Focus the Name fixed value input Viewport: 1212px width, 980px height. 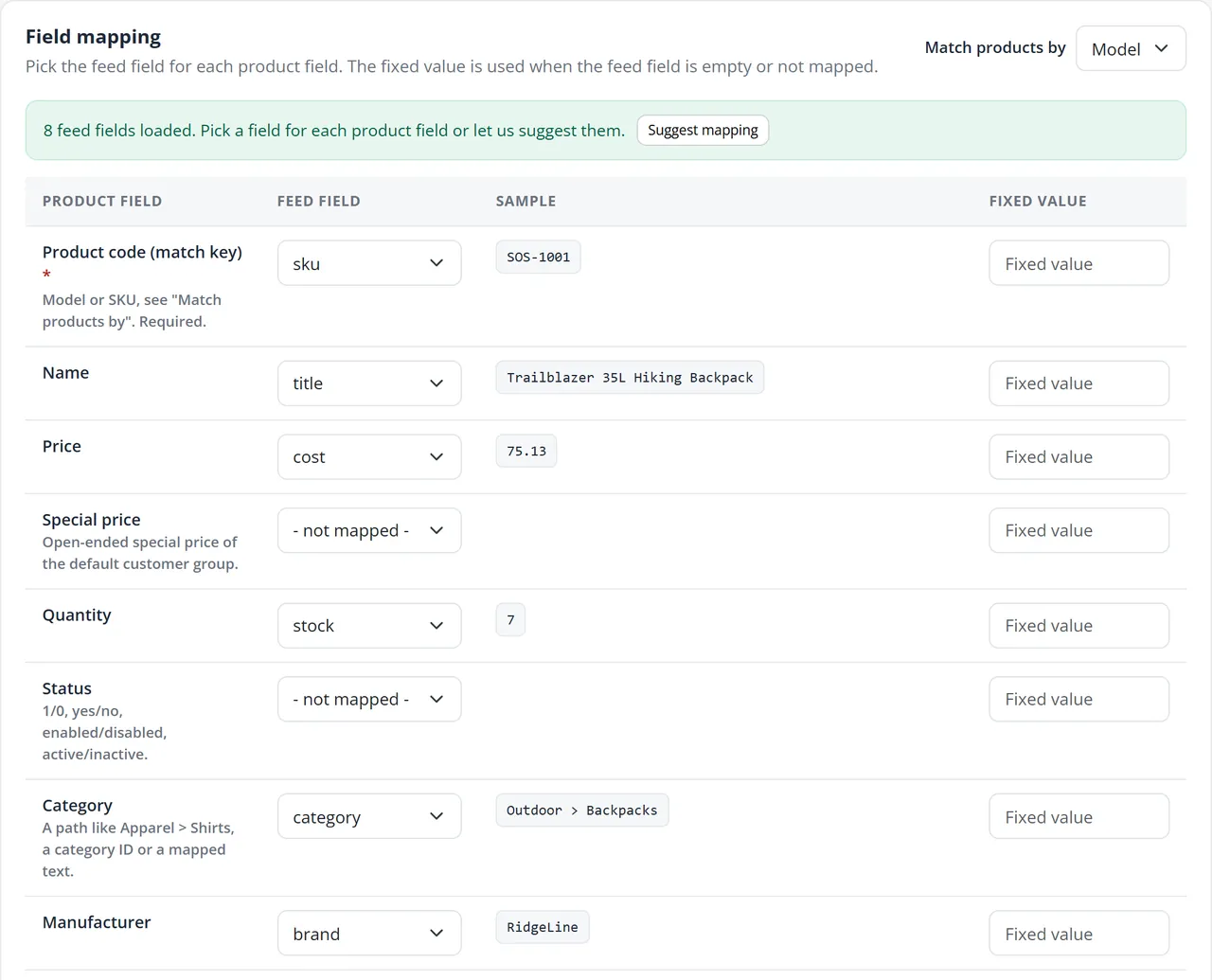click(x=1079, y=383)
